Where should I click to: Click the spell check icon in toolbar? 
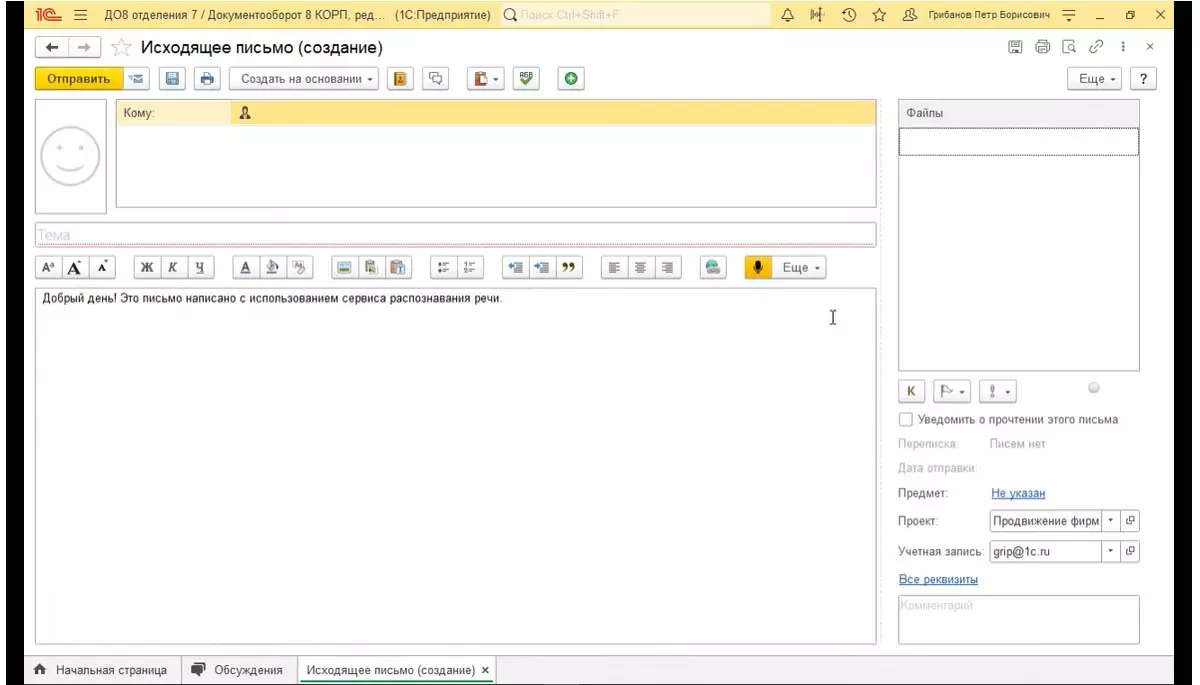526,79
